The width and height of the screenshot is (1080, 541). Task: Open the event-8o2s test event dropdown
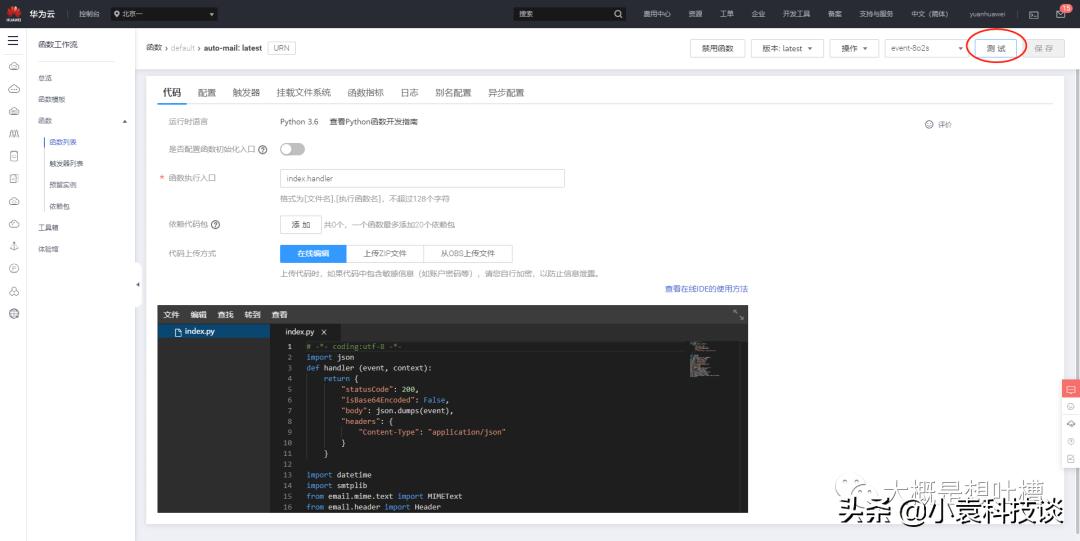(x=926, y=48)
